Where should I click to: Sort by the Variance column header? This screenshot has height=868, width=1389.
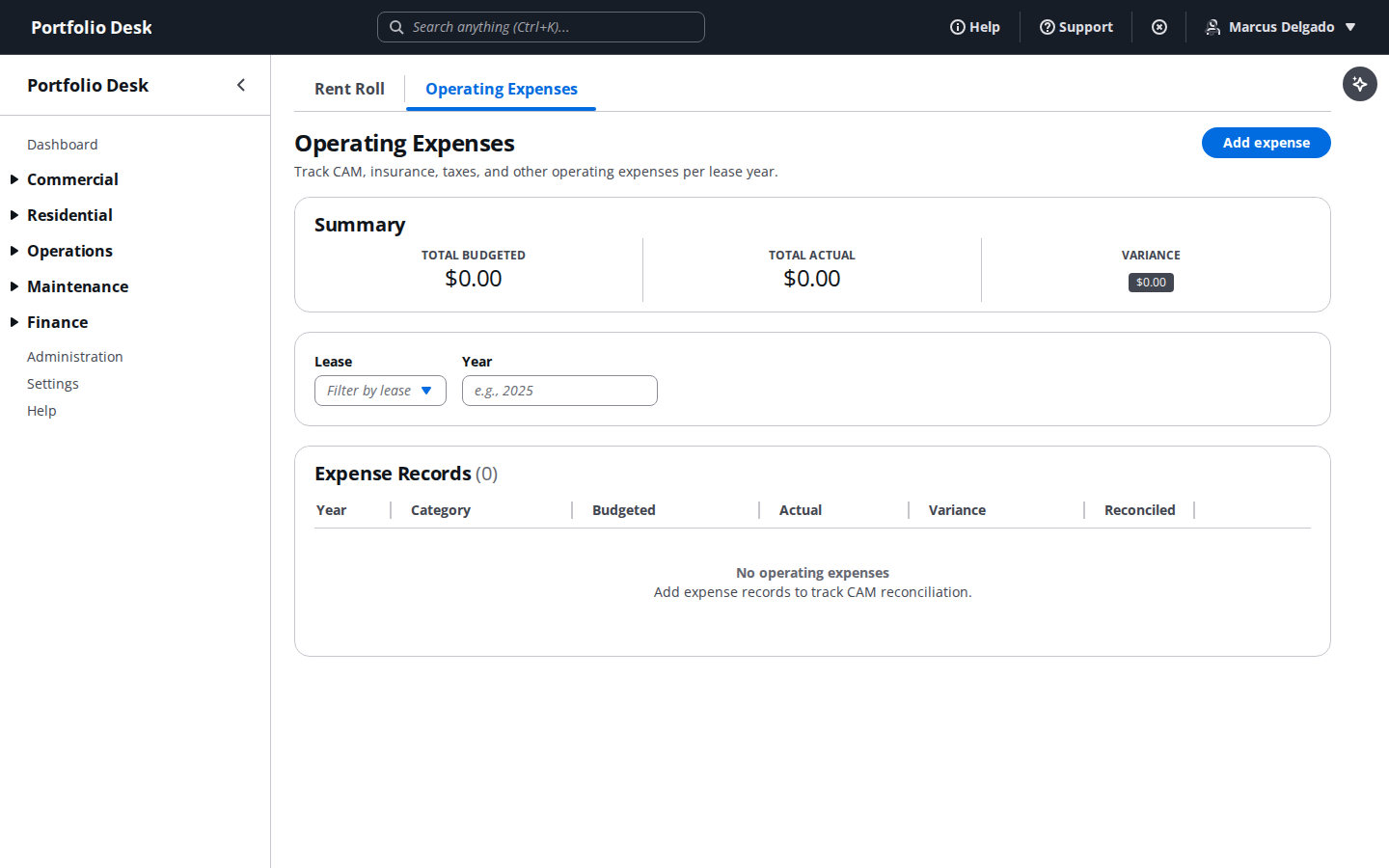957,510
